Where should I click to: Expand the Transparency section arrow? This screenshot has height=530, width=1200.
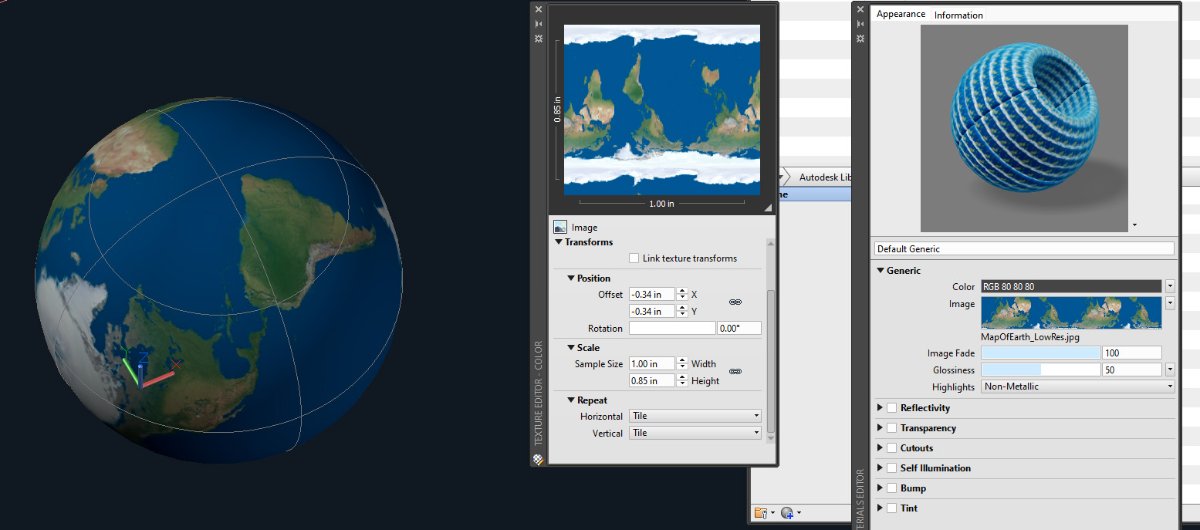(880, 428)
